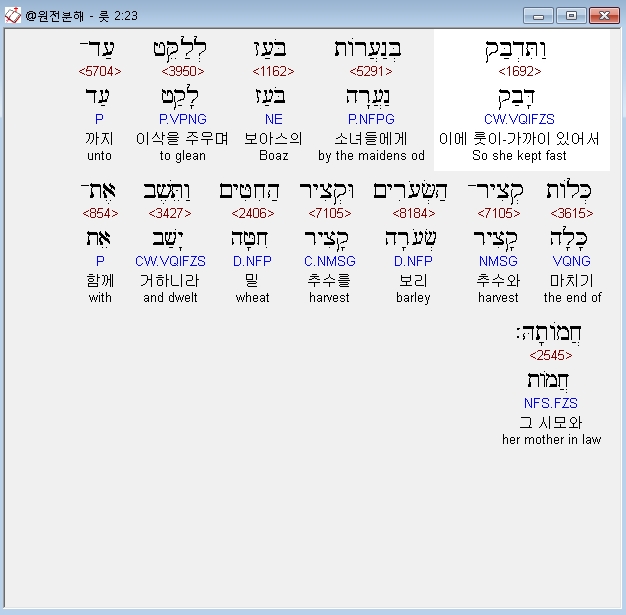Click the app icon in title bar

pos(12,16)
